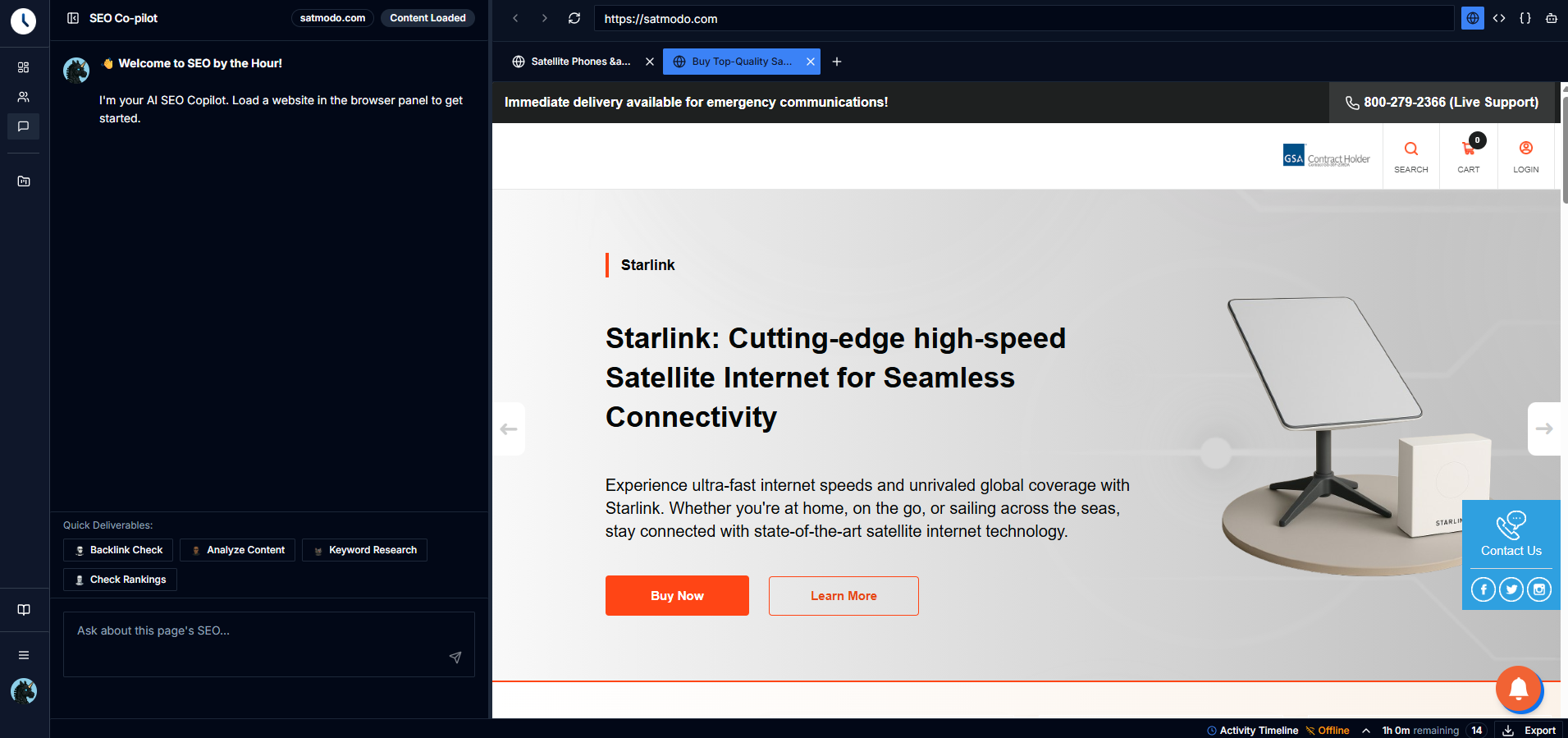
Task: Toggle the SEO Co-pilot sidebar panel icon
Action: tap(73, 18)
